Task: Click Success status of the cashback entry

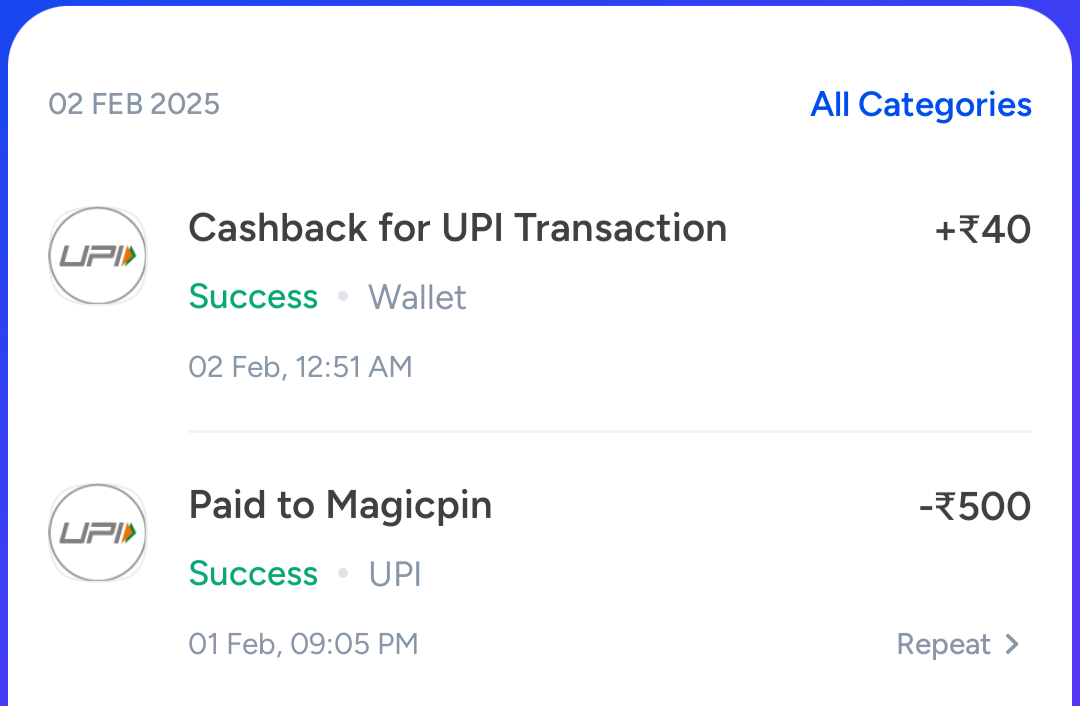Action: 253,297
